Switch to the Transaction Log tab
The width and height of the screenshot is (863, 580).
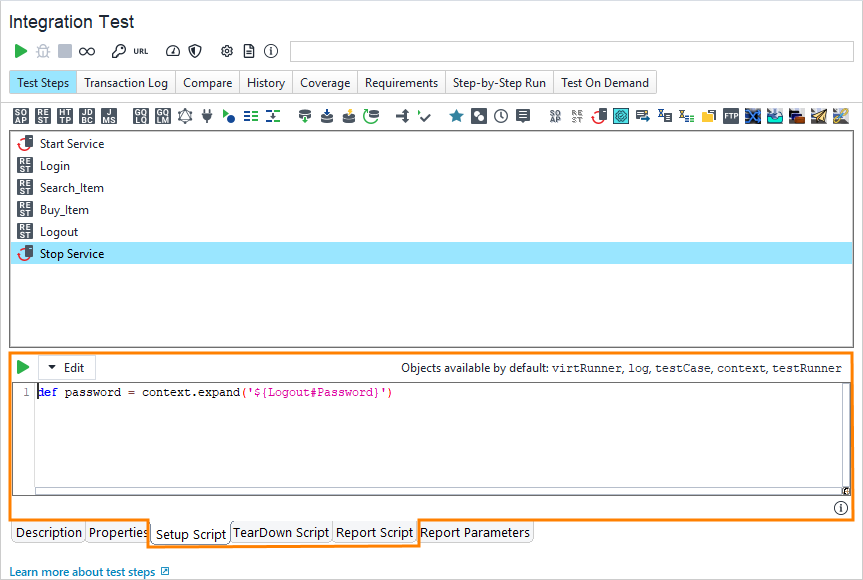[126, 83]
